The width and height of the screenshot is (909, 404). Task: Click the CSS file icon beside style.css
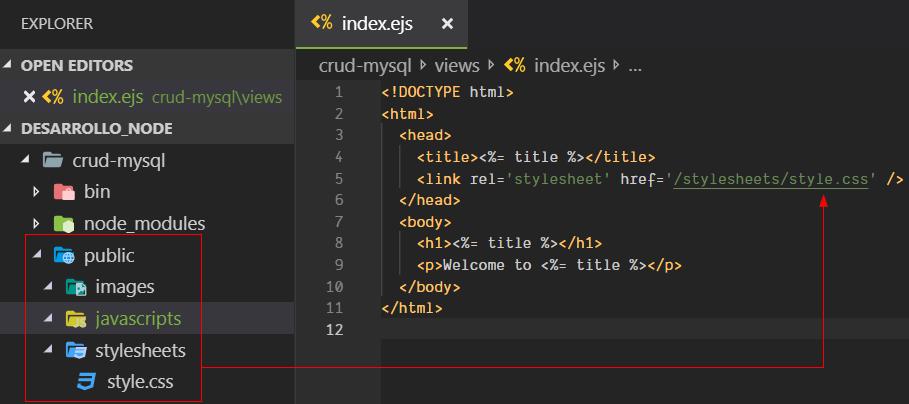pyautogui.click(x=87, y=382)
